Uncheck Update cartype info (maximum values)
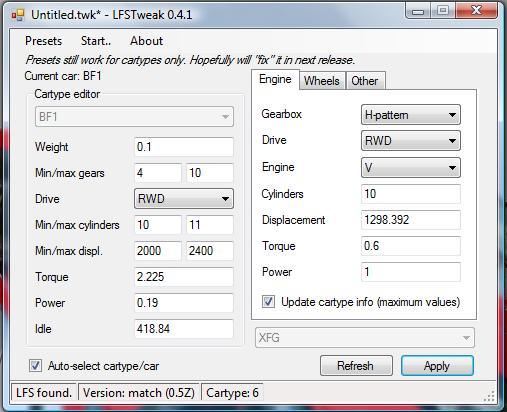This screenshot has width=507, height=412. point(268,302)
